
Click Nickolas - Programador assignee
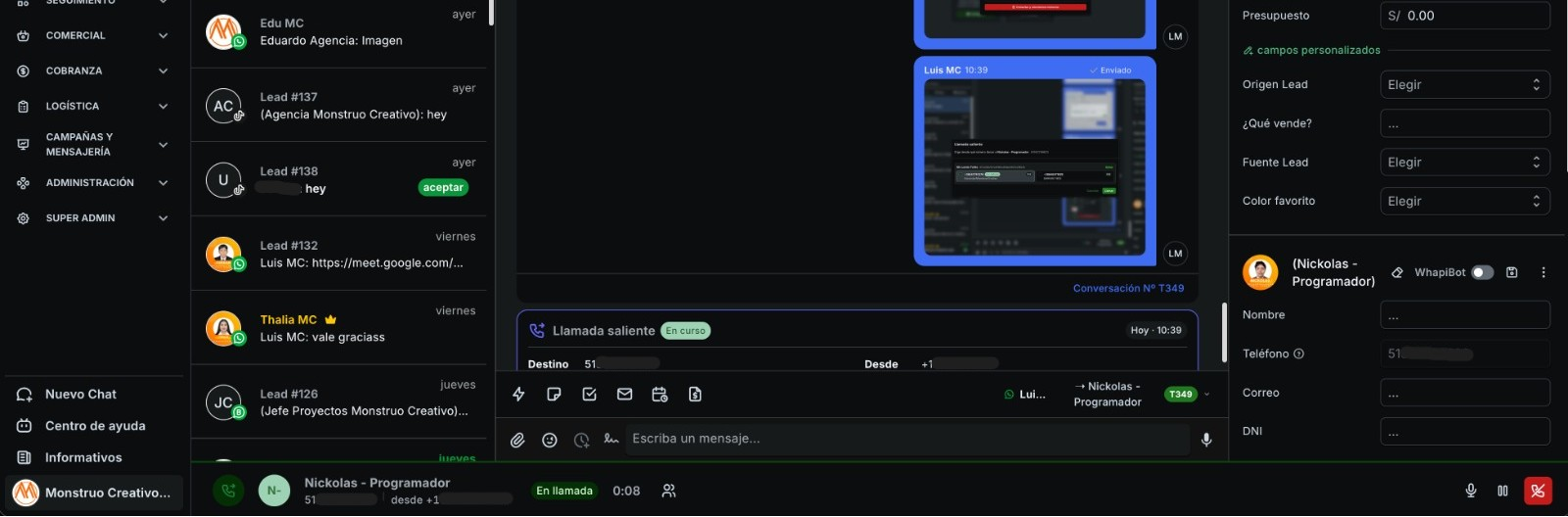coord(1107,394)
